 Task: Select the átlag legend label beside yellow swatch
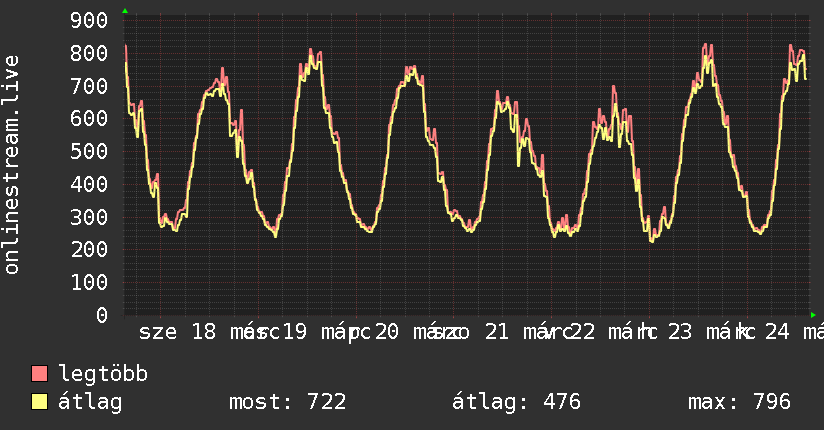coord(91,402)
